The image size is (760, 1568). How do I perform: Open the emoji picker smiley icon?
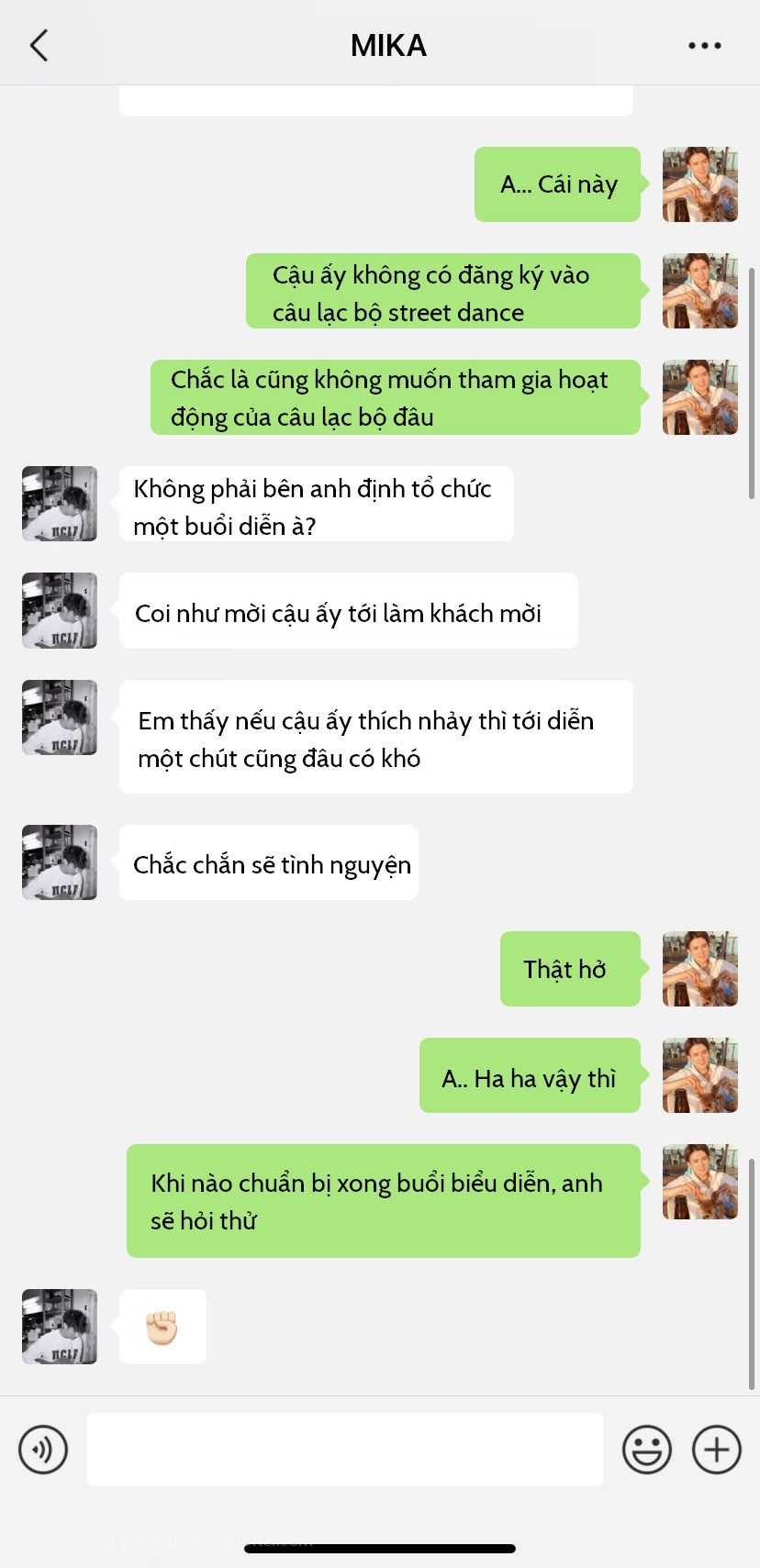pos(647,1450)
